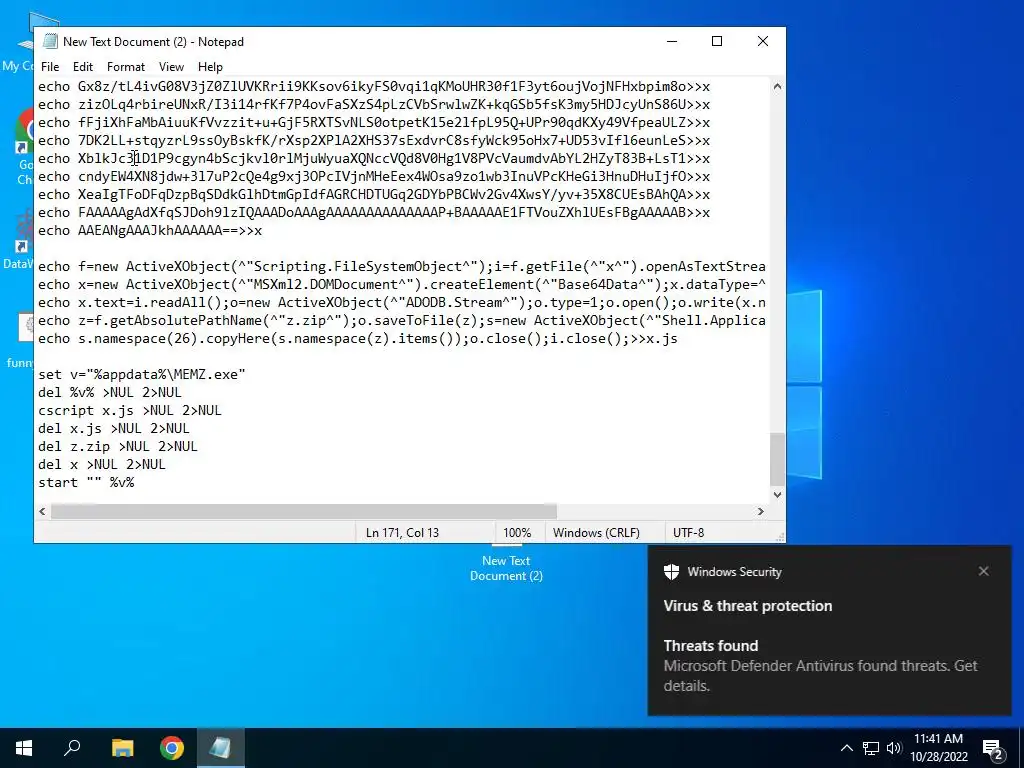Click the horizontal scrollbar left arrow
Image resolution: width=1024 pixels, height=768 pixels.
click(42, 511)
